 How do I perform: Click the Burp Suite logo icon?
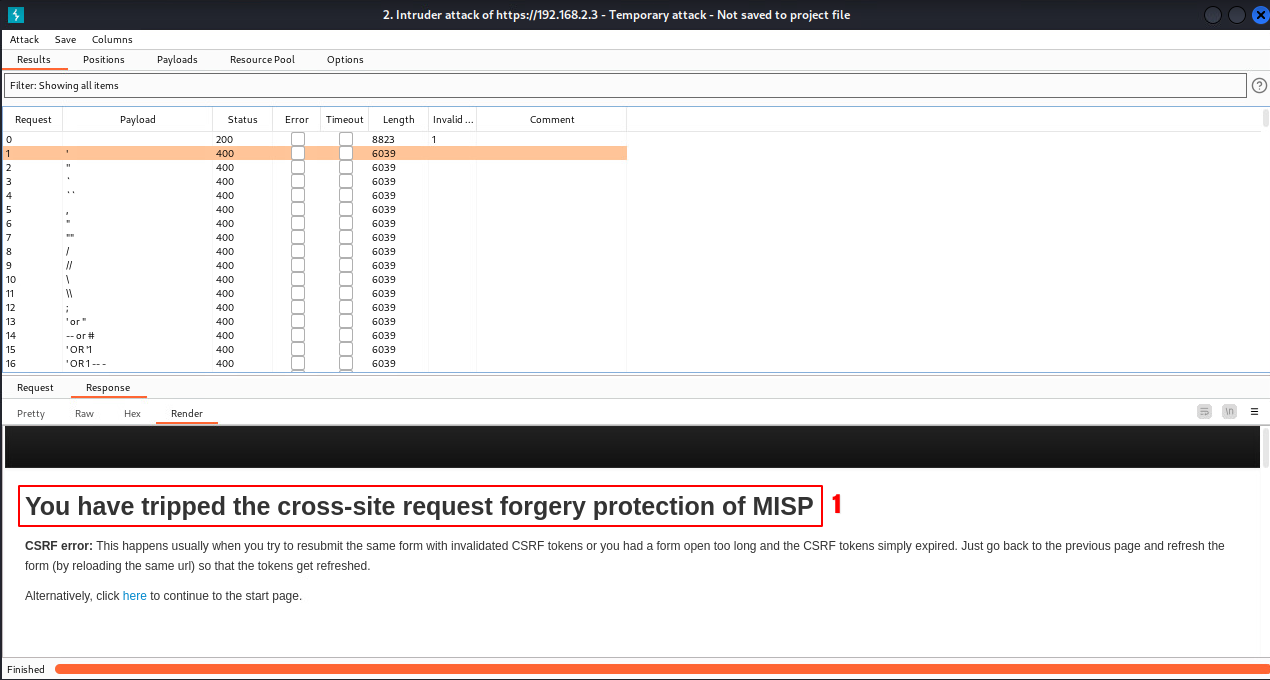tap(15, 15)
